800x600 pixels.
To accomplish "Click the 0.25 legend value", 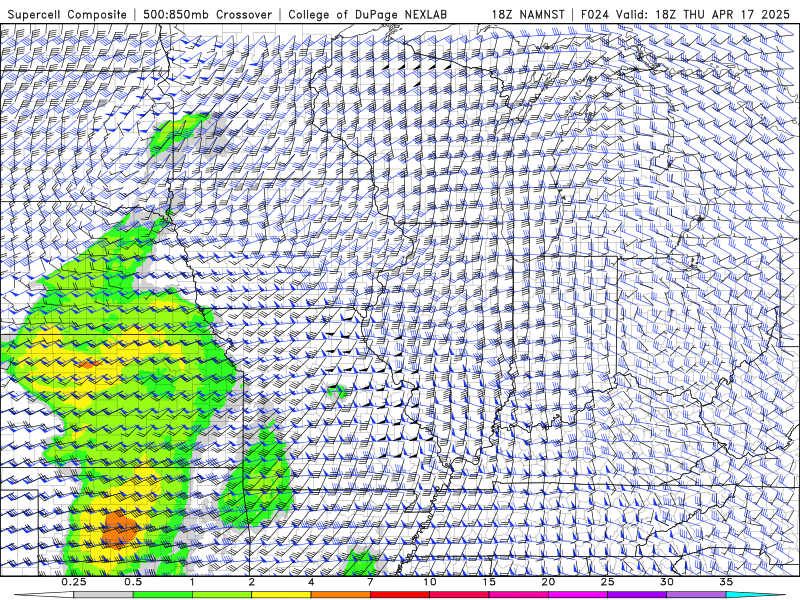I will coord(74,582).
